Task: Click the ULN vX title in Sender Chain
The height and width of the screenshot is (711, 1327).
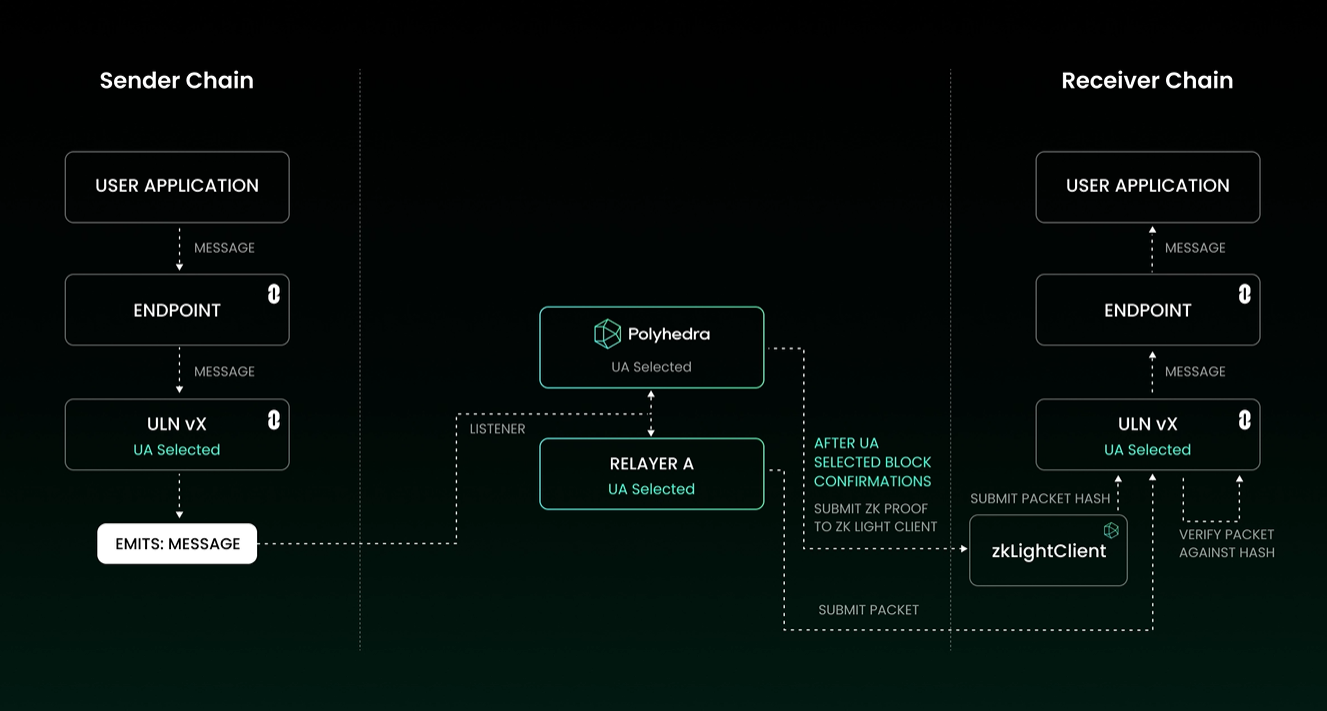Action: [177, 424]
